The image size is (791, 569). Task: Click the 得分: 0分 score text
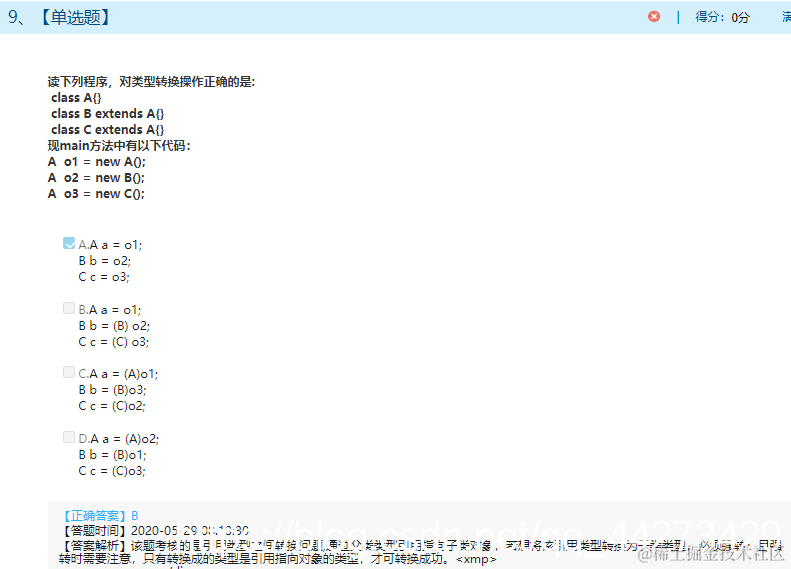[722, 17]
